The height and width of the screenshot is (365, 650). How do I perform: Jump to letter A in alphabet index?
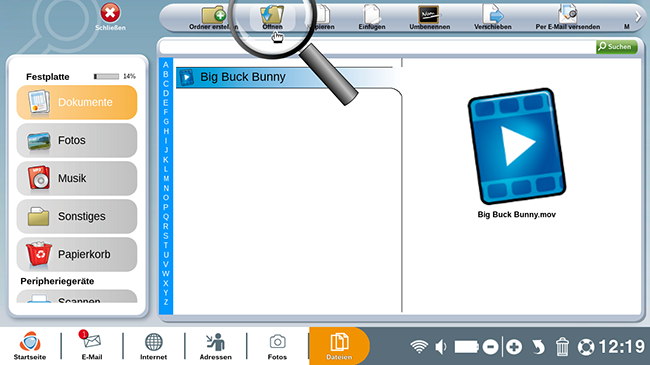click(x=166, y=65)
